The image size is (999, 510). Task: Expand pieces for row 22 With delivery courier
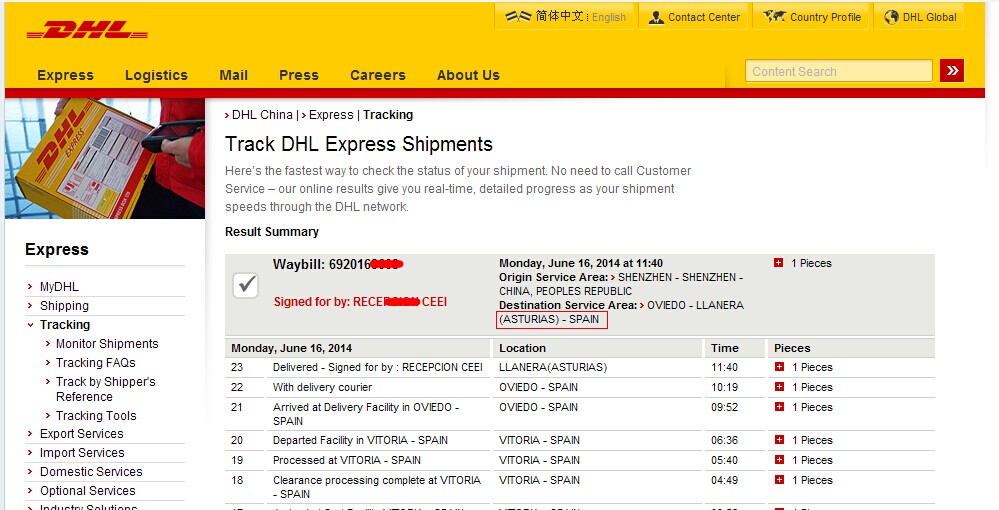click(x=779, y=386)
